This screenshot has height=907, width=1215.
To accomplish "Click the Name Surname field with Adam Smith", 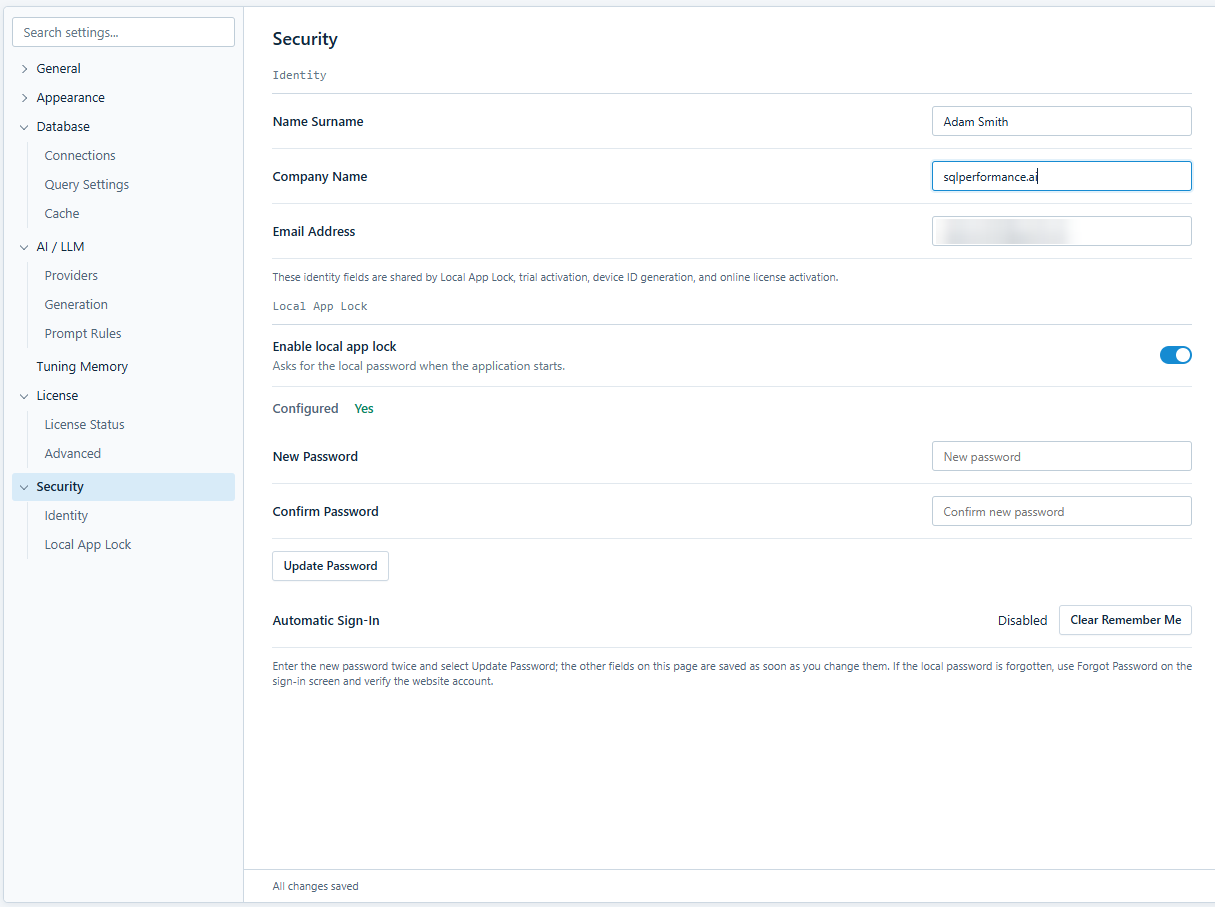I will click(x=1061, y=121).
